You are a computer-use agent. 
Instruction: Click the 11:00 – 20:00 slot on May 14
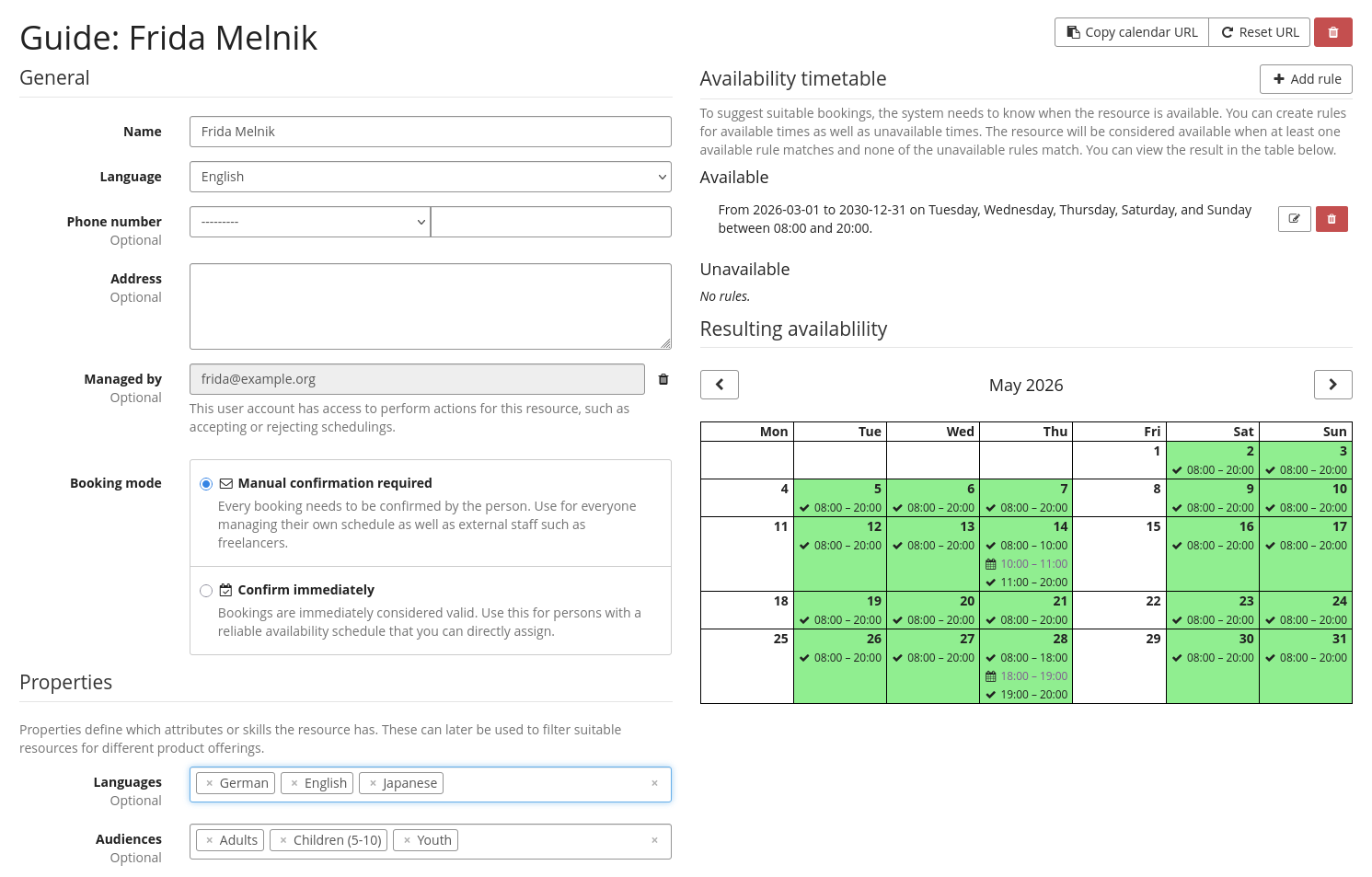1027,583
